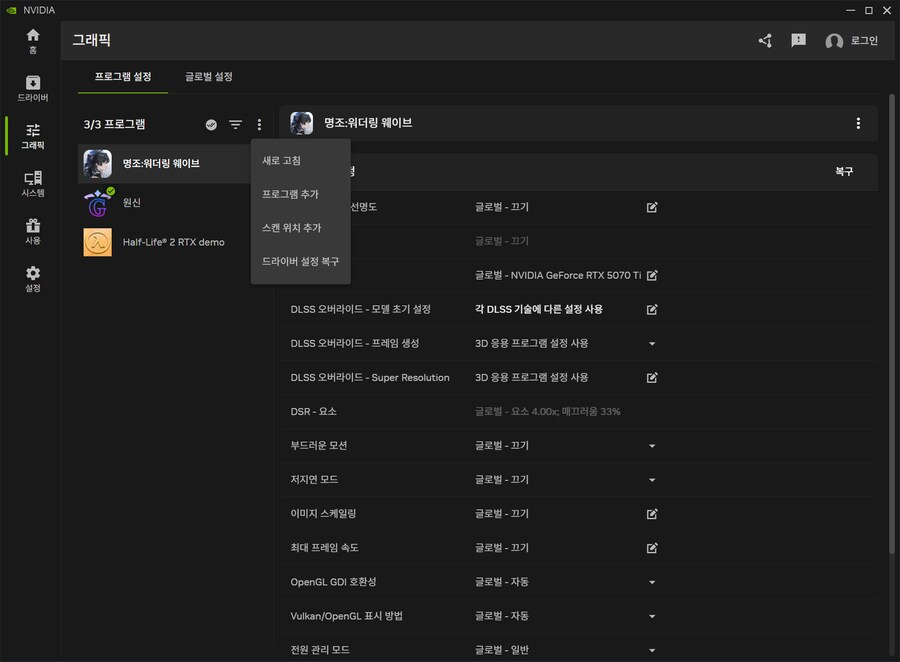Click the NVIDIA logo in the title bar
Viewport: 900px width, 662px height.
click(11, 10)
